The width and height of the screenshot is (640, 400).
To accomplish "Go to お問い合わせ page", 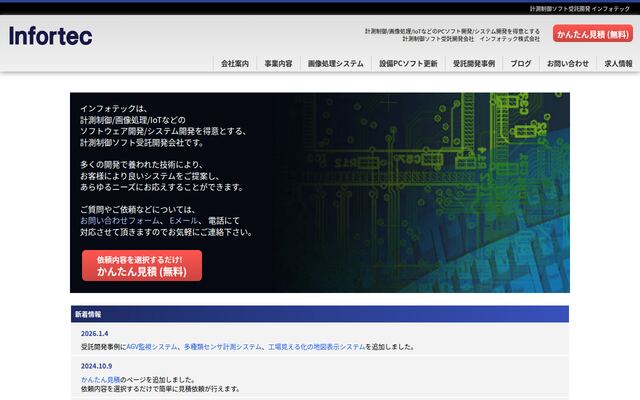I will (568, 64).
